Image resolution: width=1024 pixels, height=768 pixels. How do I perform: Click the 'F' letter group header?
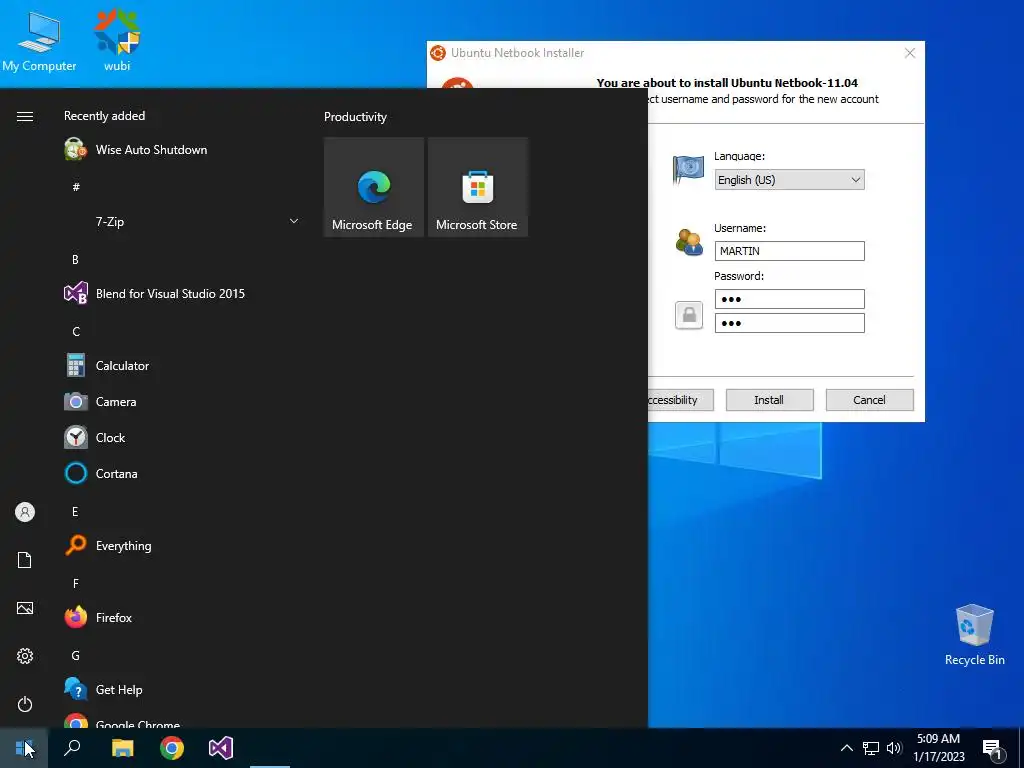click(76, 584)
